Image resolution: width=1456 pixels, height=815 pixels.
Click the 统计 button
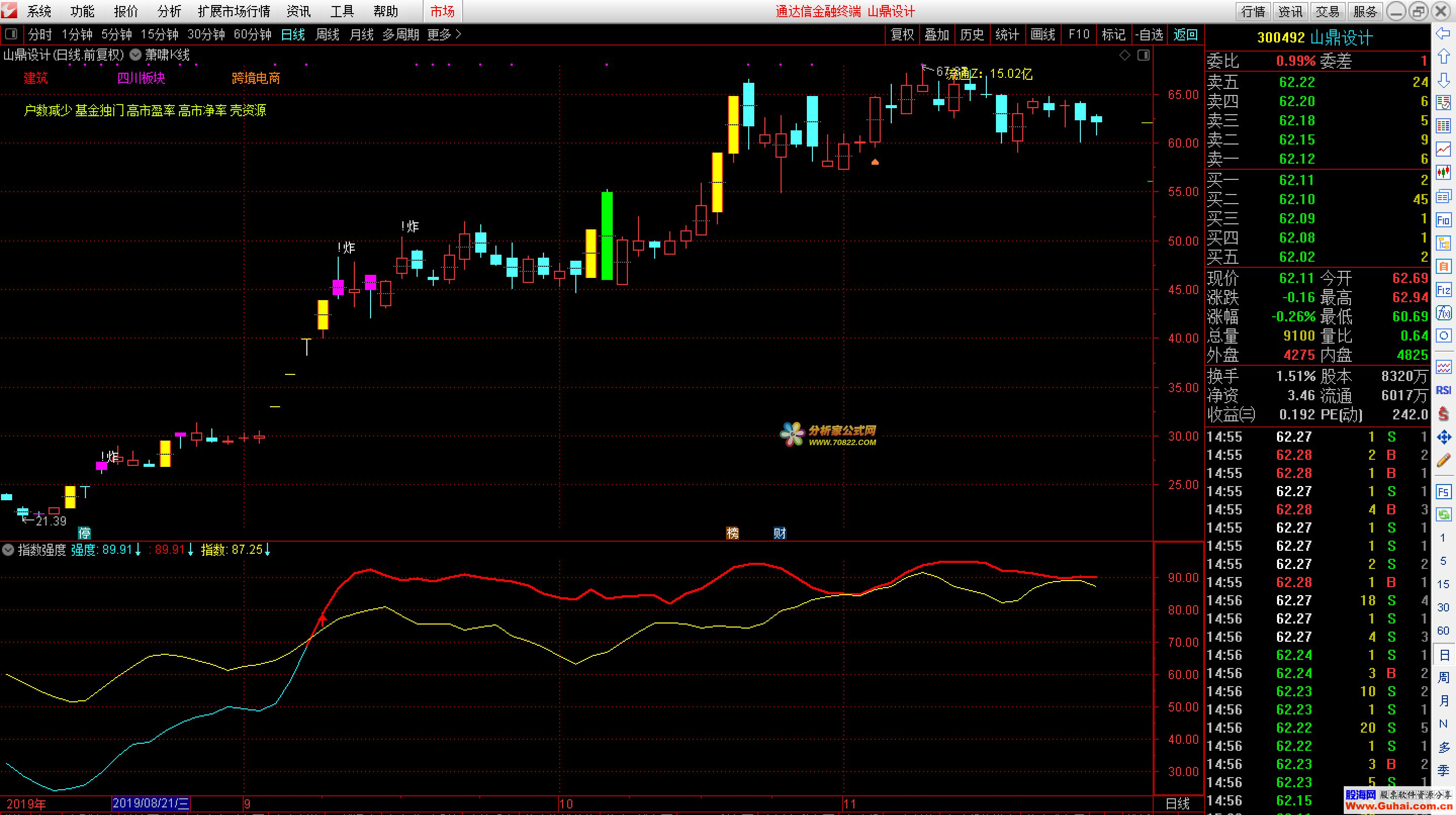click(x=1007, y=35)
